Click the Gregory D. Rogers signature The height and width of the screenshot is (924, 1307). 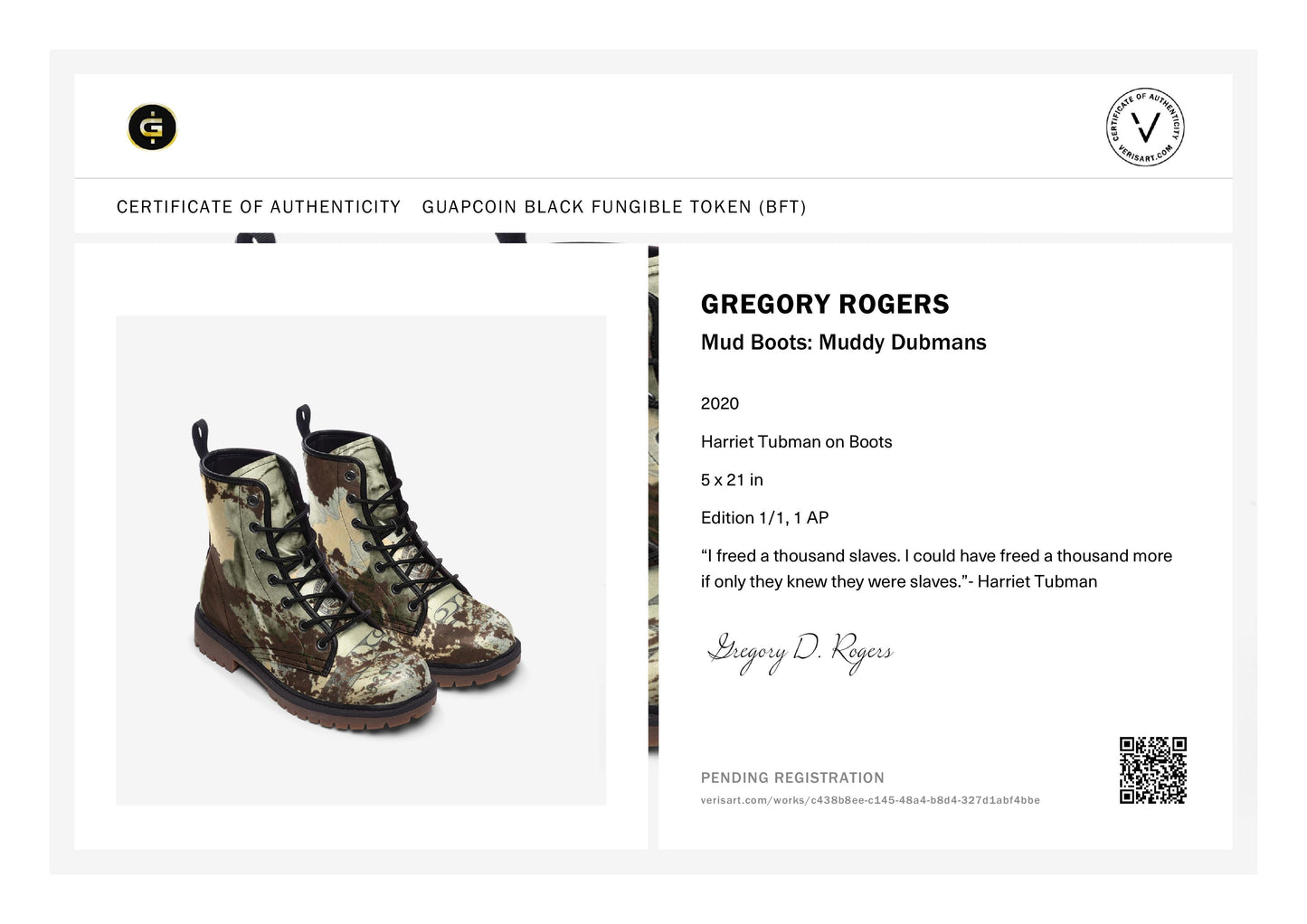pyautogui.click(x=800, y=652)
